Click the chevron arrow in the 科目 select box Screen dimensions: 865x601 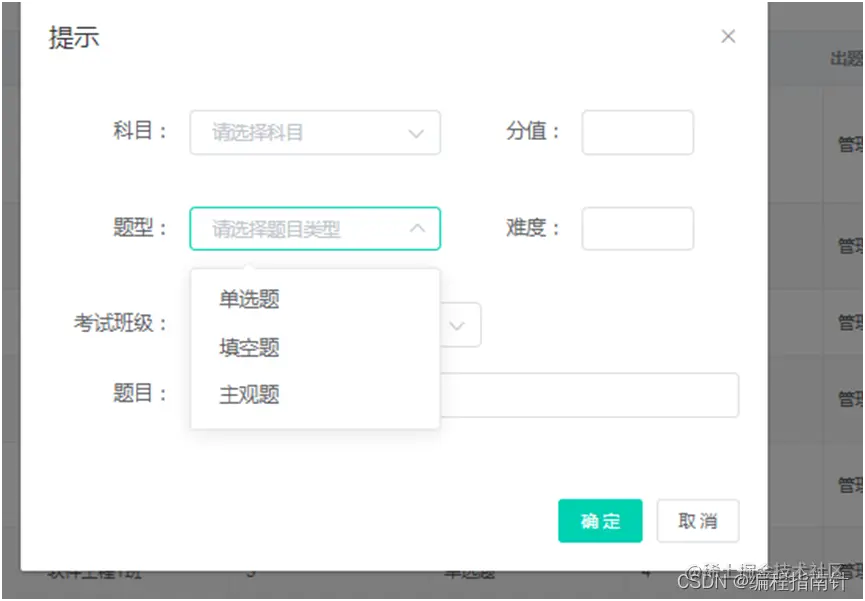[x=416, y=133]
